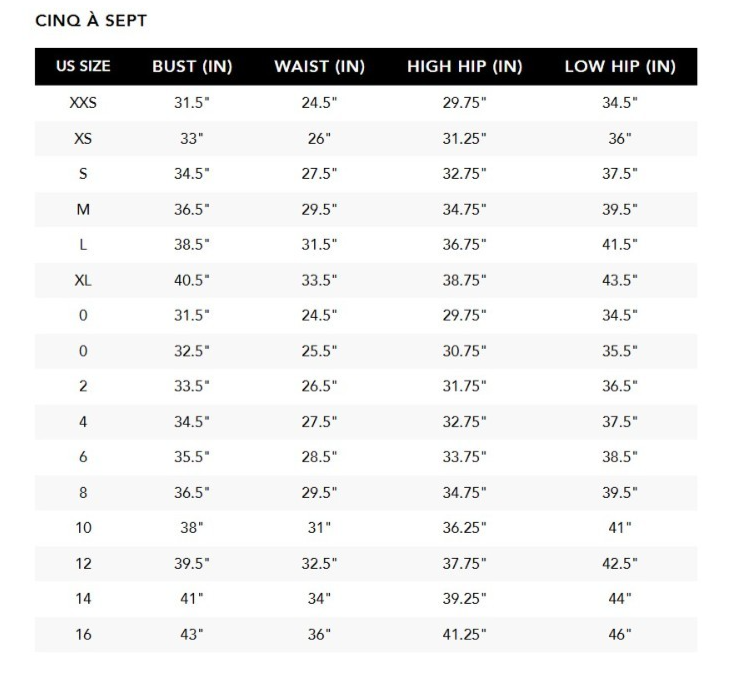Select the size 12 row label

83,563
